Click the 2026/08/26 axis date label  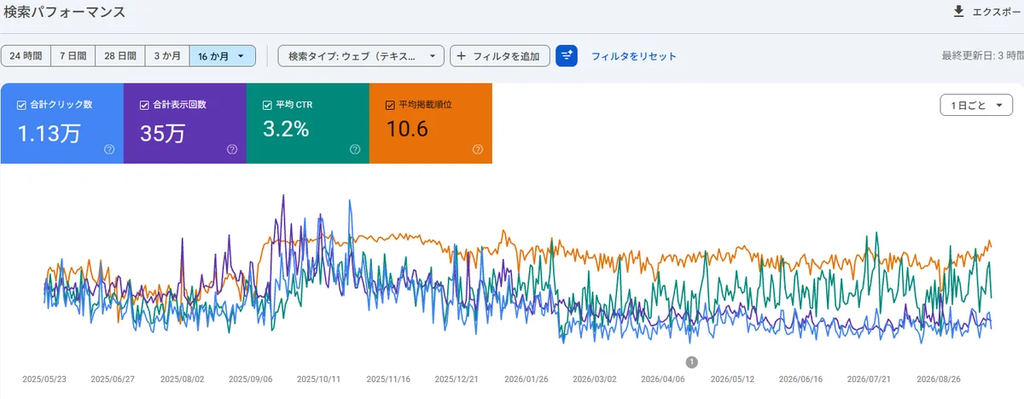[x=938, y=379]
